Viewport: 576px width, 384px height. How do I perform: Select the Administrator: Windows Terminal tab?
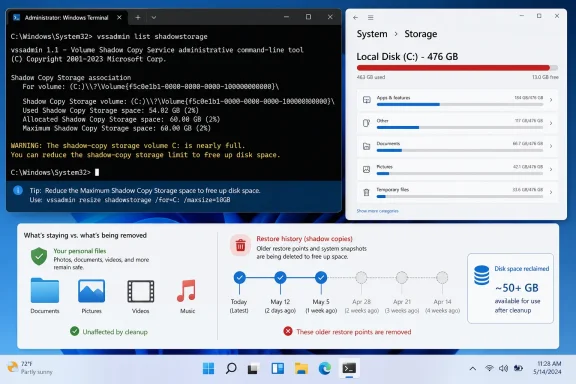click(68, 18)
